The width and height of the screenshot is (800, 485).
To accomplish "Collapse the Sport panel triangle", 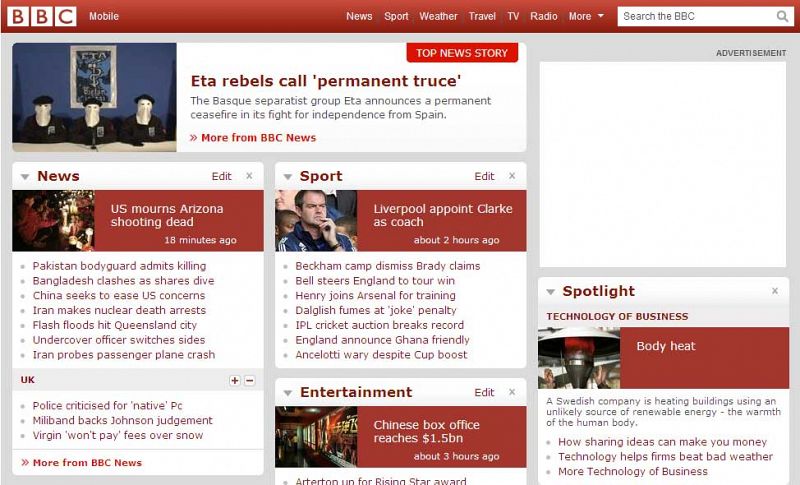I will coord(287,177).
